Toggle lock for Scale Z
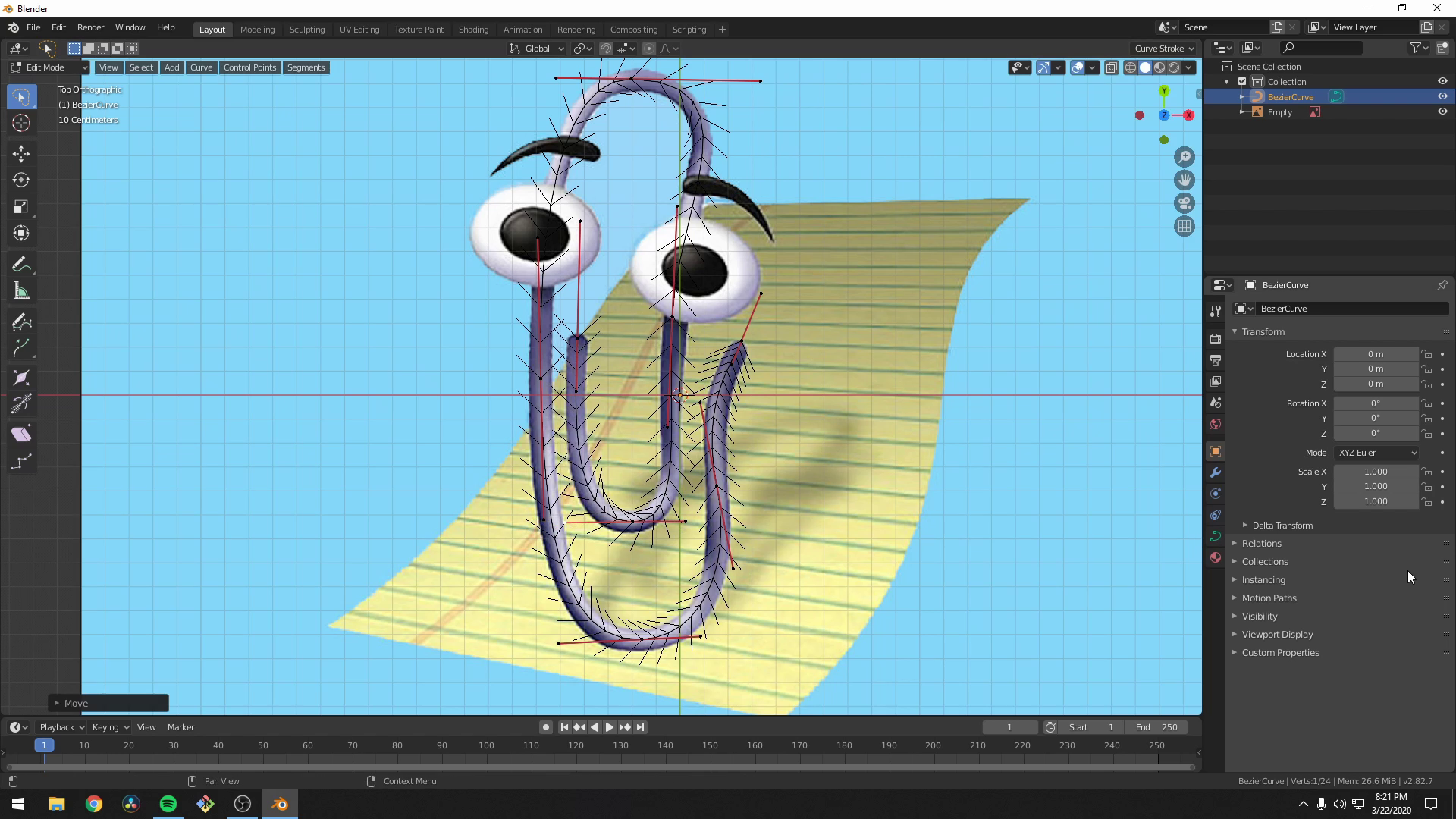This screenshot has height=819, width=1456. (x=1426, y=502)
